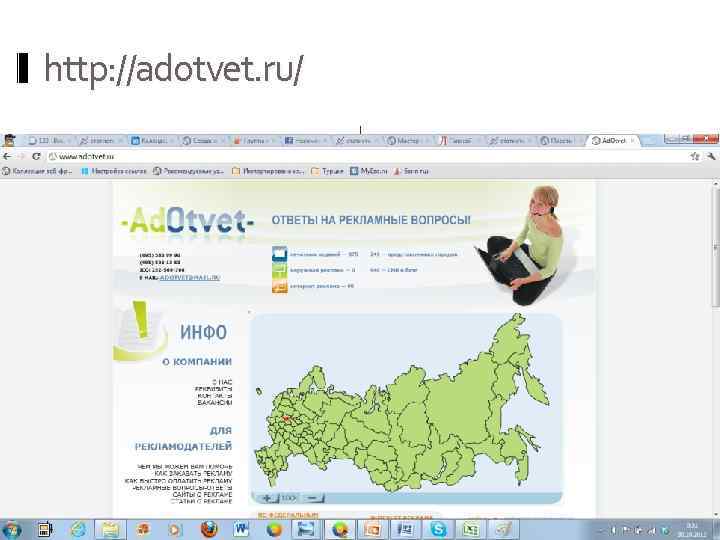Zoom in the map with plus button

pyautogui.click(x=267, y=498)
